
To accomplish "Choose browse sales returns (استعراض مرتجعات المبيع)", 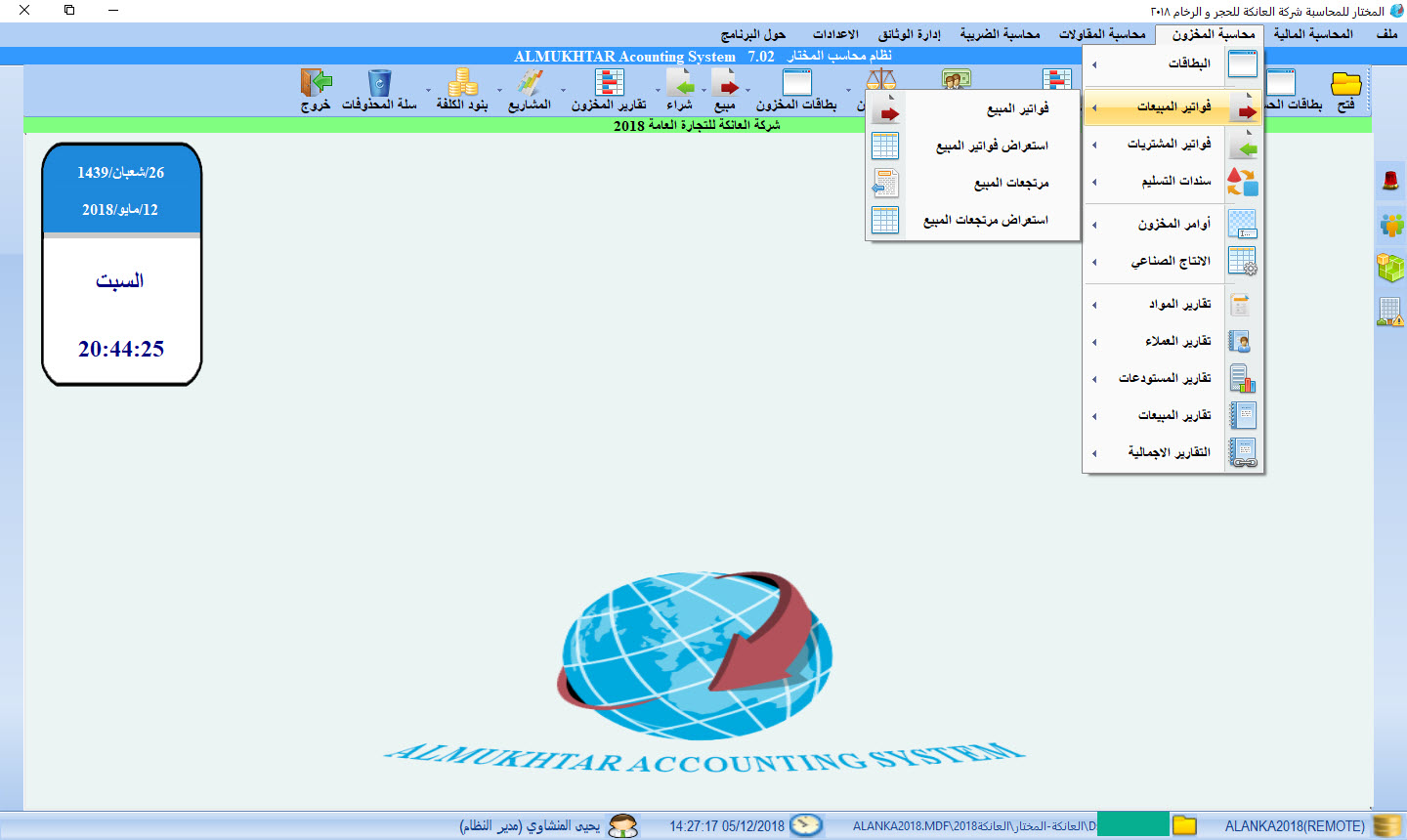I will click(985, 220).
